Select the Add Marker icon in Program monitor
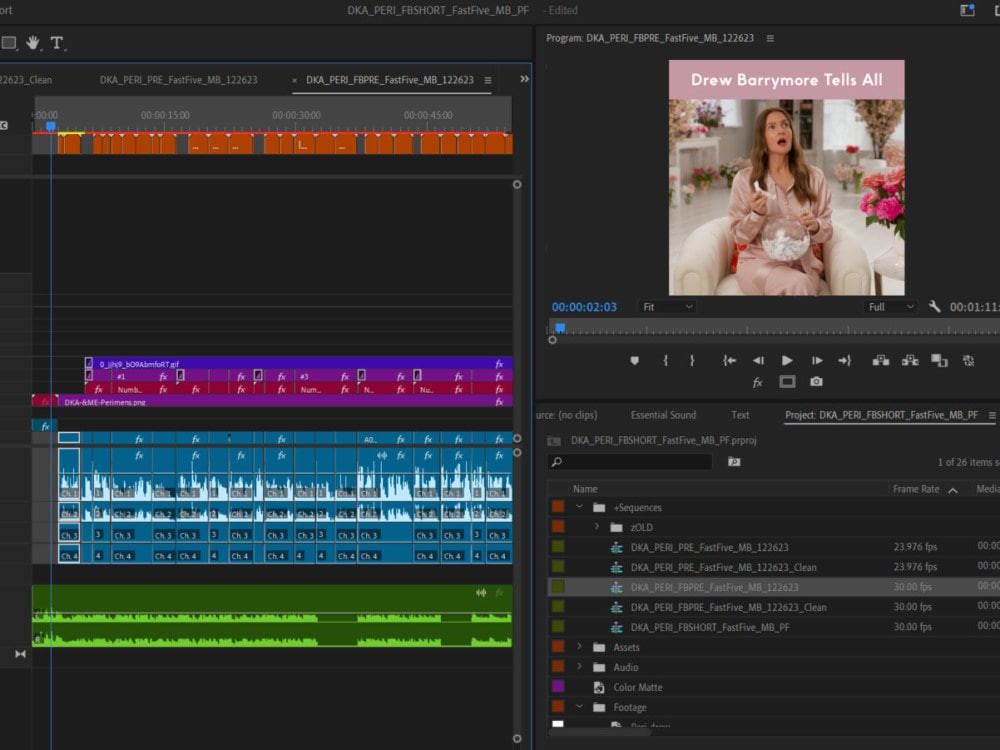1000x750 pixels. click(634, 360)
